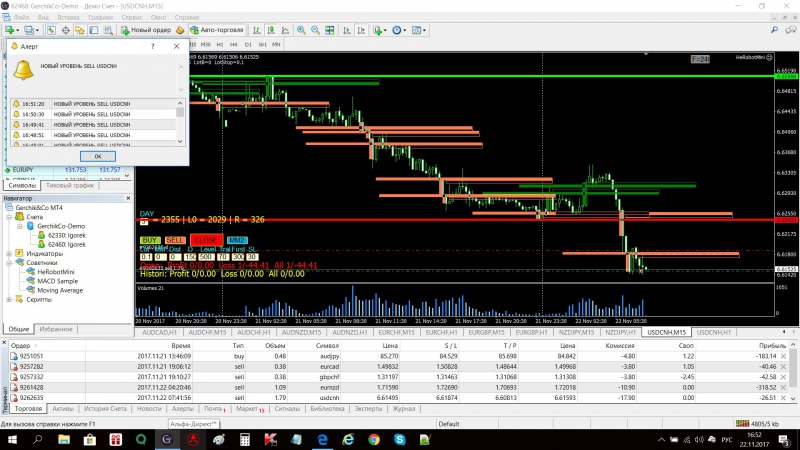Click the Zoom Out chart icon
The width and height of the screenshot is (800, 450).
pyautogui.click(x=315, y=31)
